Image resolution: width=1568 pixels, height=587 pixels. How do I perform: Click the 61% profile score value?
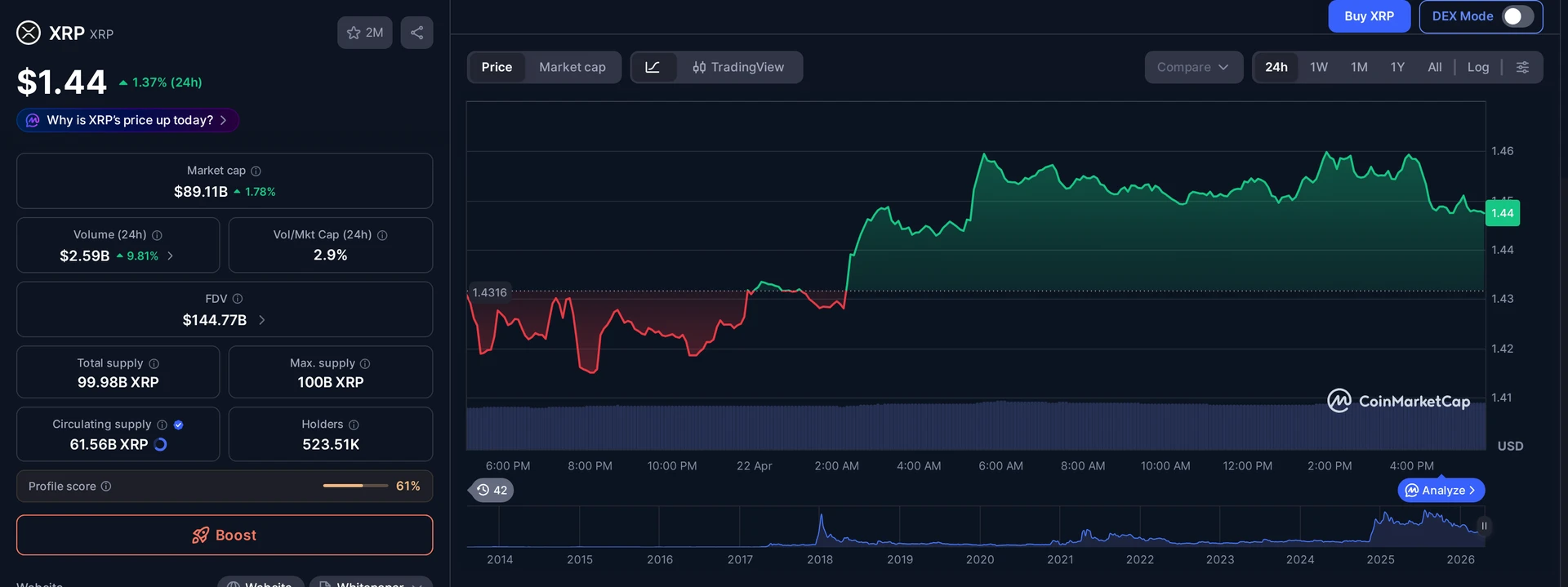click(408, 486)
